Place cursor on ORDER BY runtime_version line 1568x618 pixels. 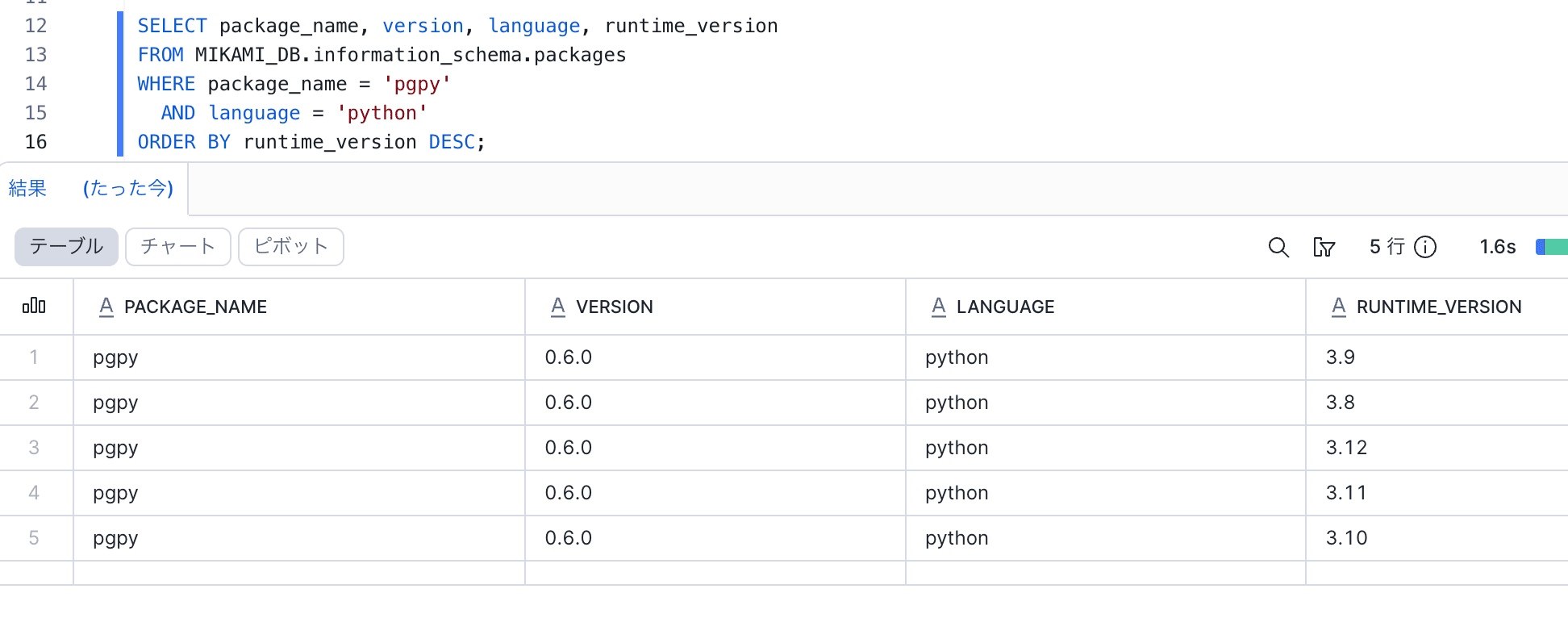pyautogui.click(x=311, y=142)
